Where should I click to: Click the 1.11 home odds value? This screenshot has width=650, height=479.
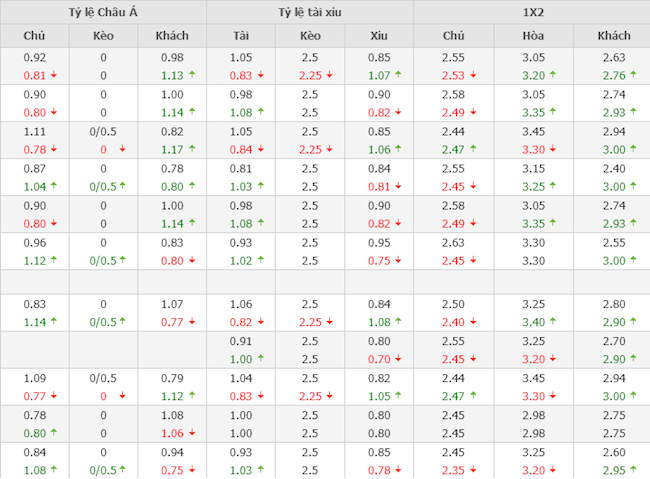point(34,131)
